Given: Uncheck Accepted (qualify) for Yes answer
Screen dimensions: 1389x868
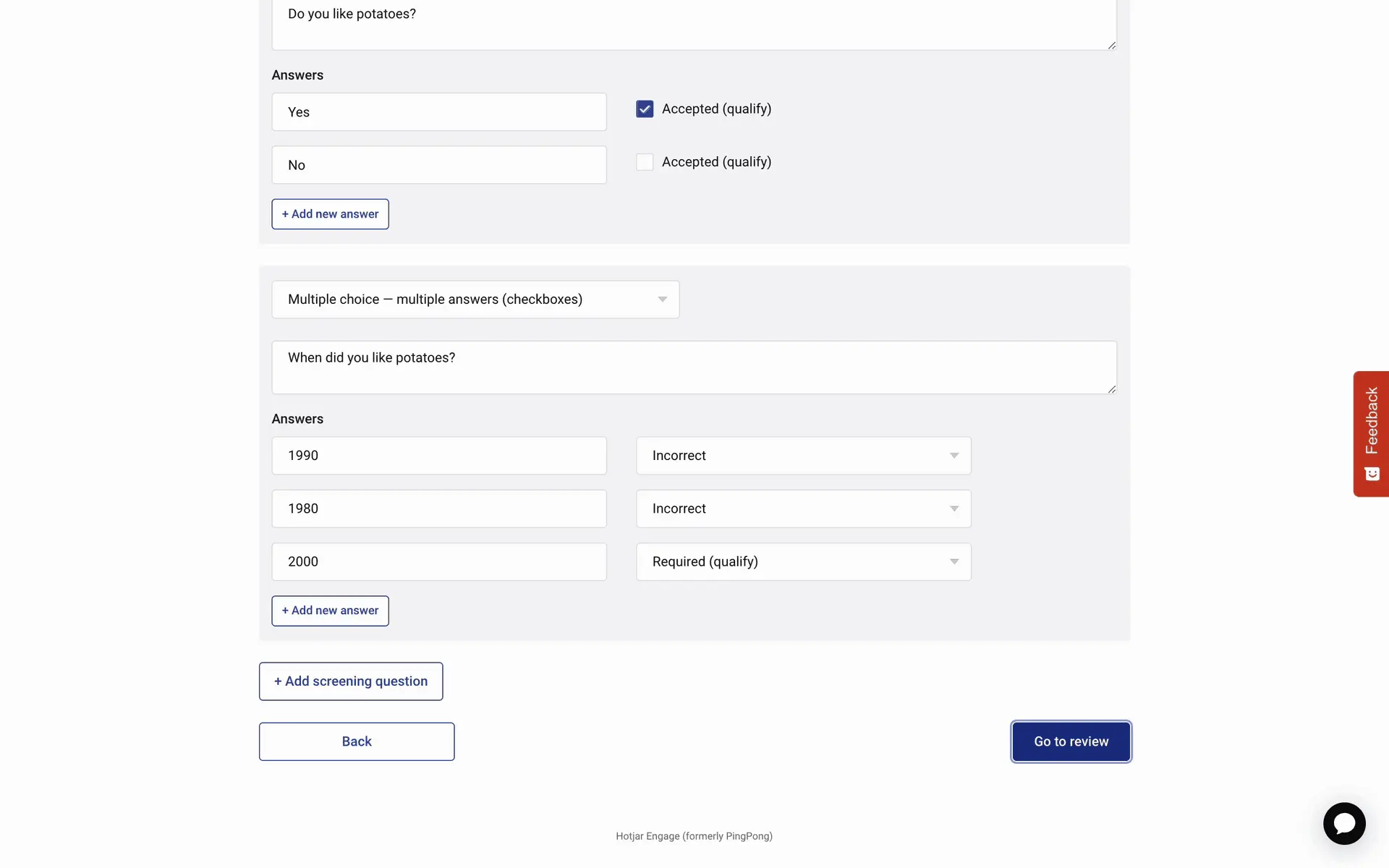Looking at the screenshot, I should [645, 109].
